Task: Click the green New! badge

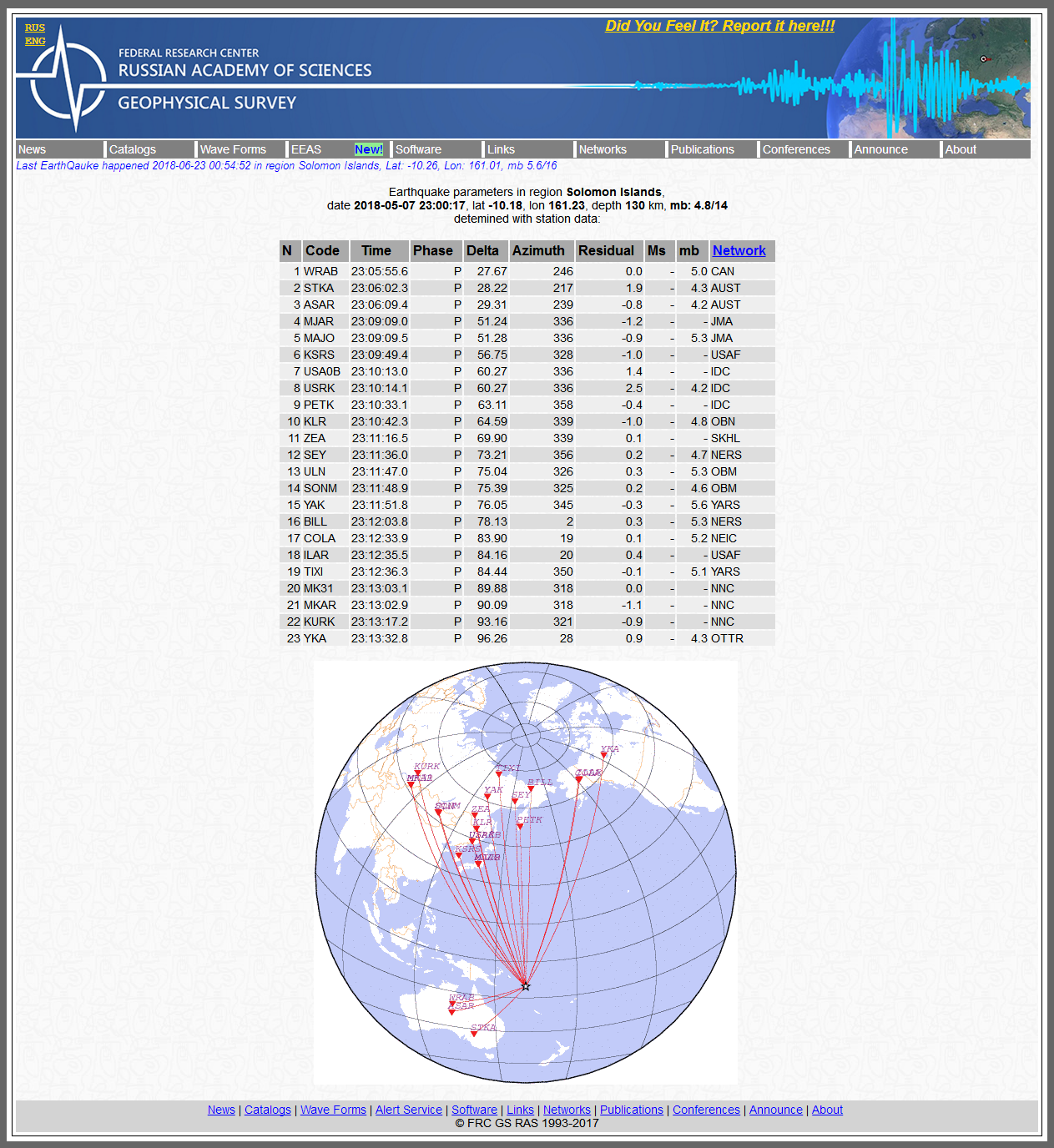Action: (369, 149)
